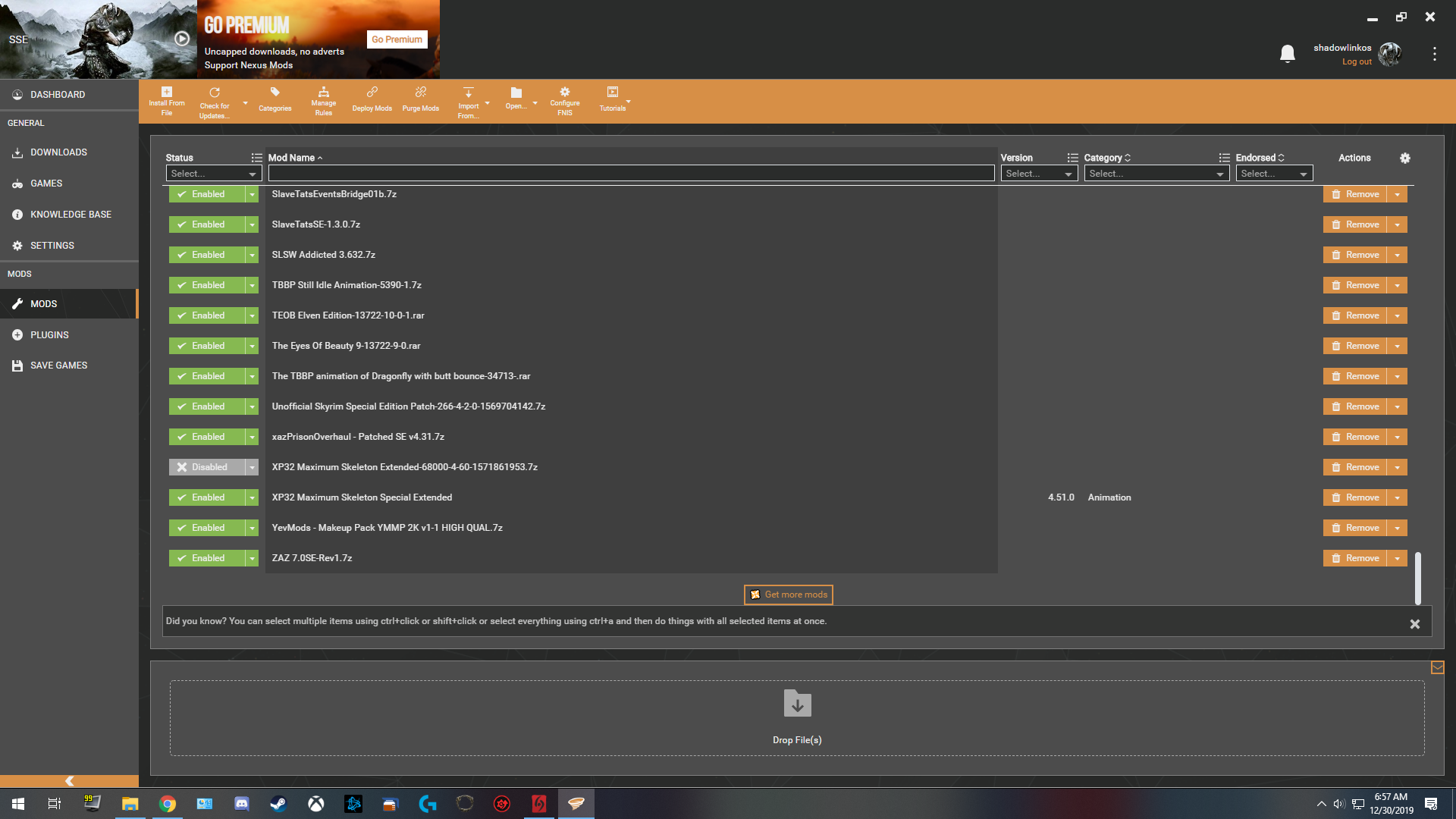Click the Mod Name filter field

coord(631,174)
